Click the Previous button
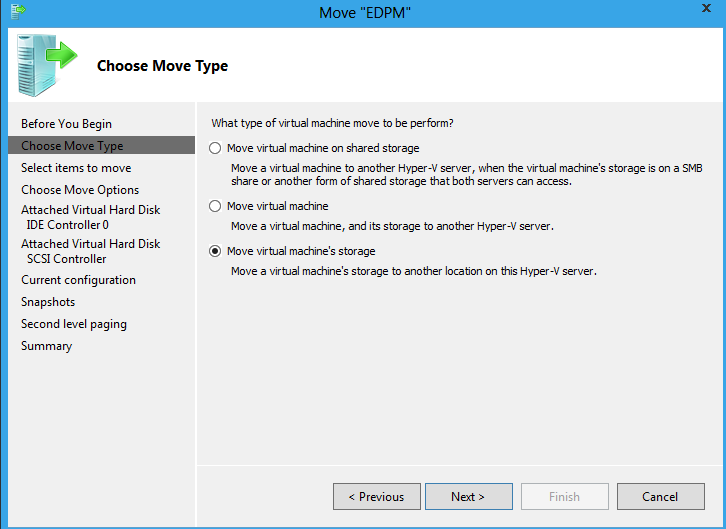 pyautogui.click(x=376, y=497)
